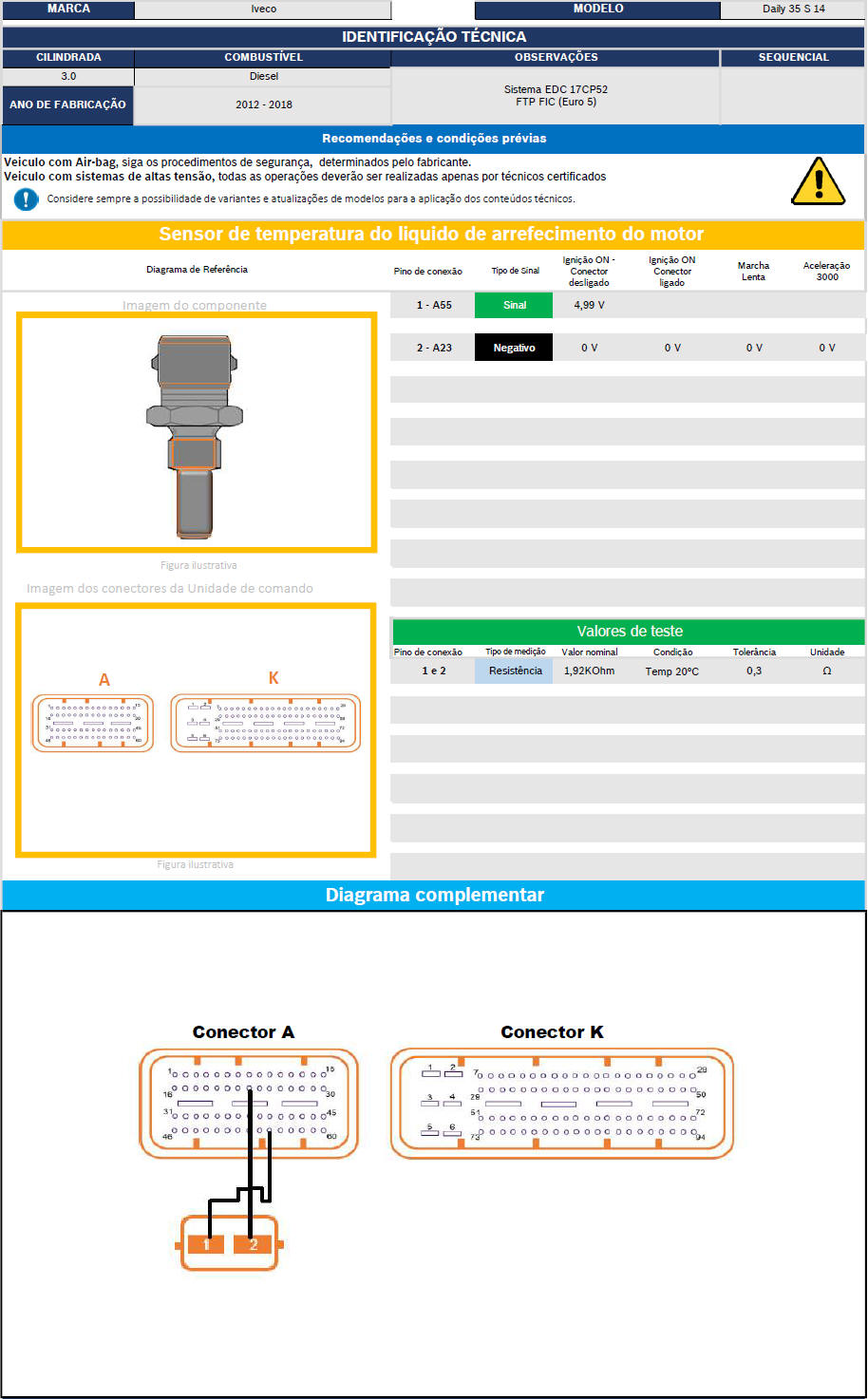The width and height of the screenshot is (868, 1399).
Task: Click the green Sinal signal type cell
Action: [x=514, y=306]
